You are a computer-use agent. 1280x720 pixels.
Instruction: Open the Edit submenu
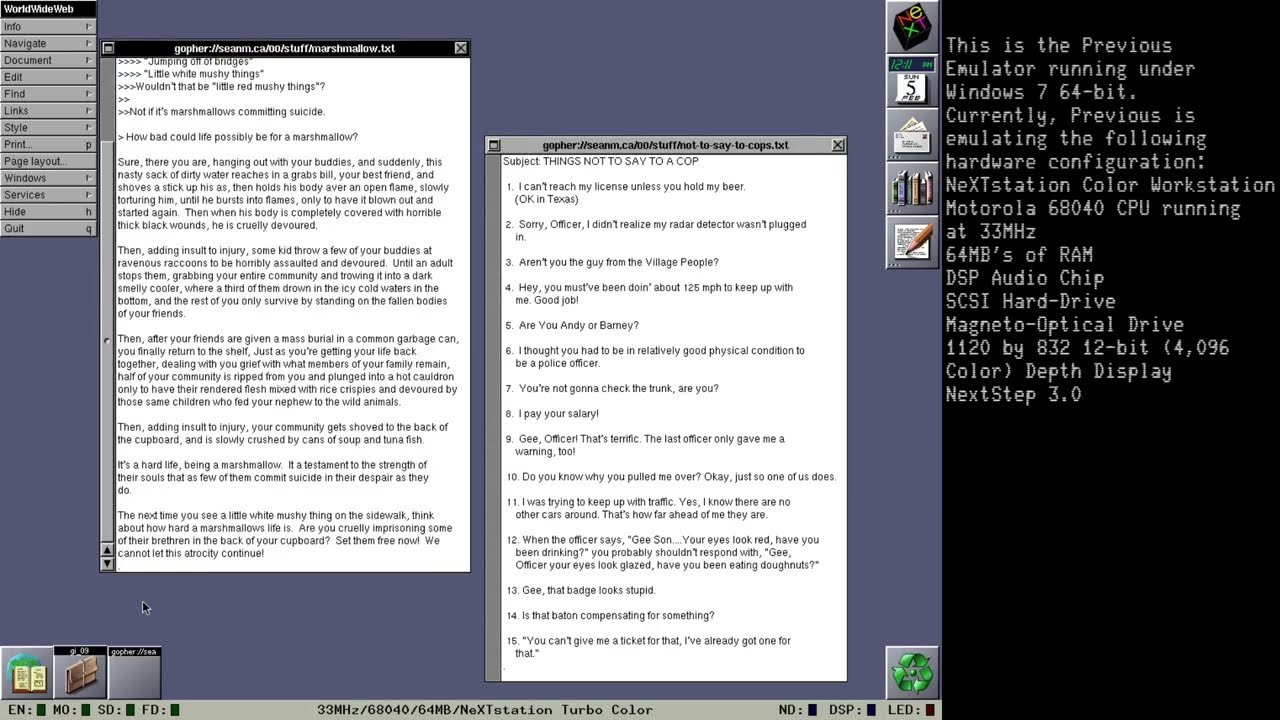(x=48, y=77)
